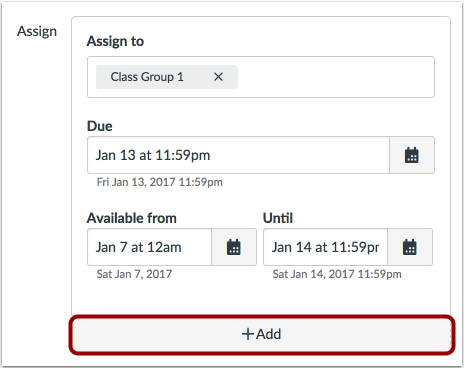Click Sat Jan 7, 2017 helper text

134,274
